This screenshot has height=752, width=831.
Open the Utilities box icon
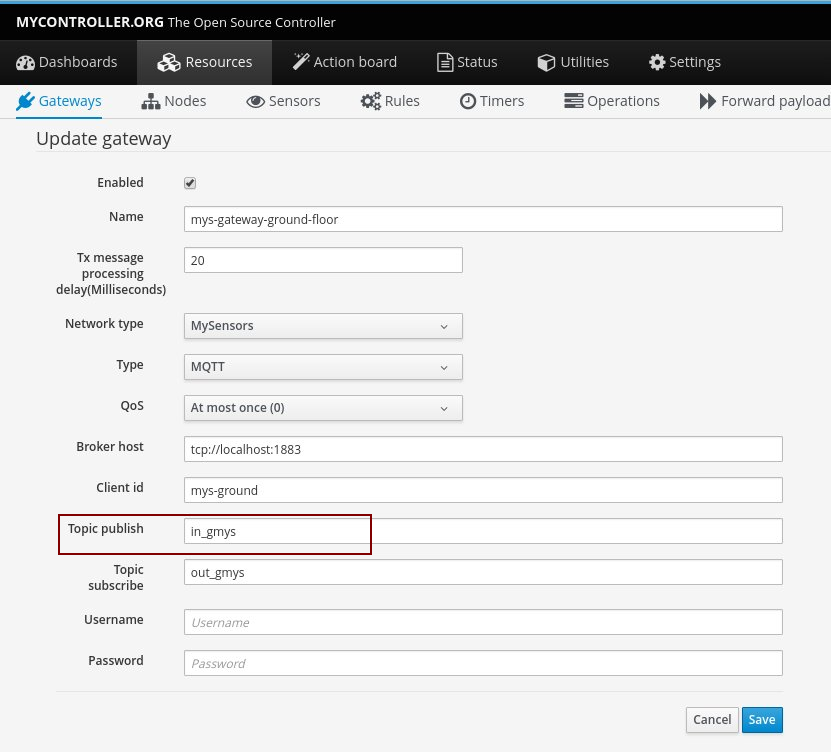point(546,62)
